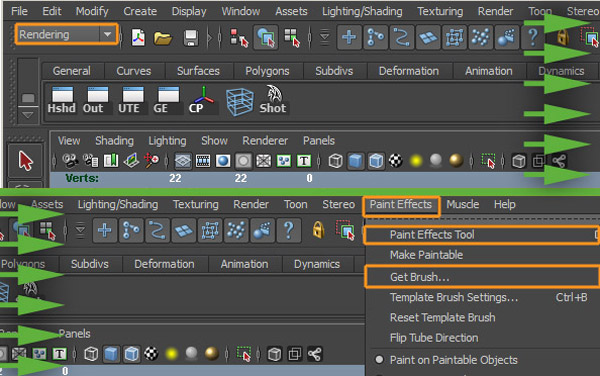Open the Help menu
Image resolution: width=600 pixels, height=376 pixels.
[x=505, y=204]
